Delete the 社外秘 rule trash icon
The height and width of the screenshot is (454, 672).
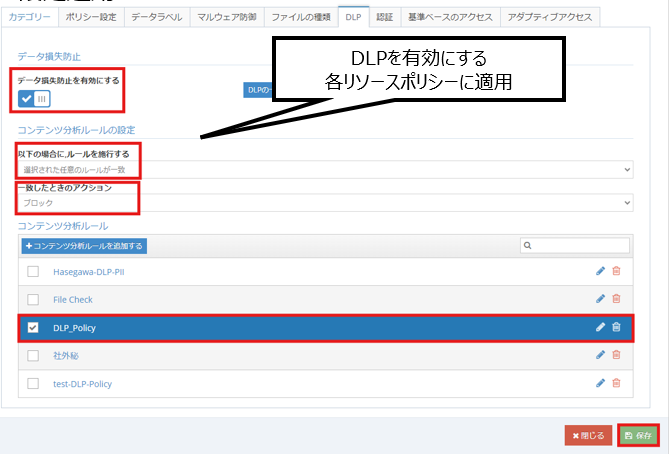tap(616, 355)
